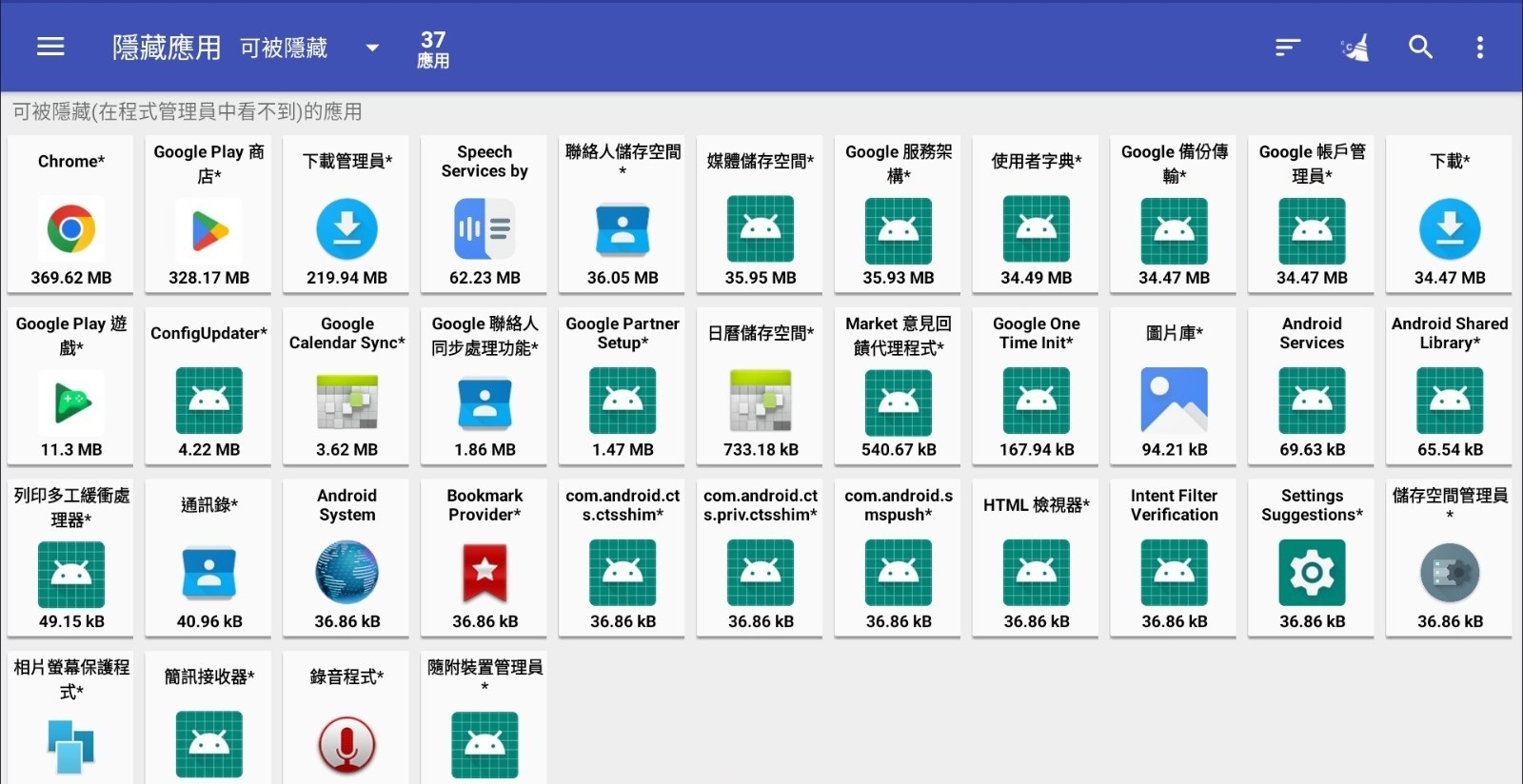Viewport: 1523px width, 784px height.
Task: Select the Android System globe icon
Action: coord(346,573)
